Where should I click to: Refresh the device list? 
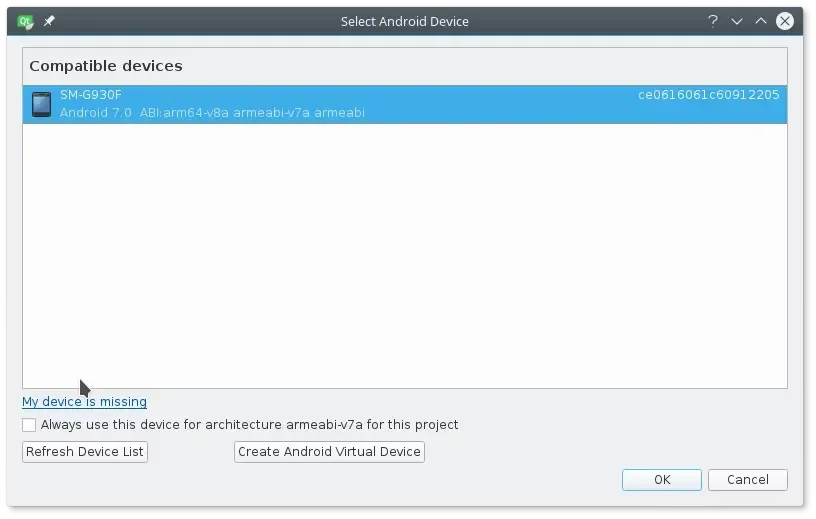85,451
